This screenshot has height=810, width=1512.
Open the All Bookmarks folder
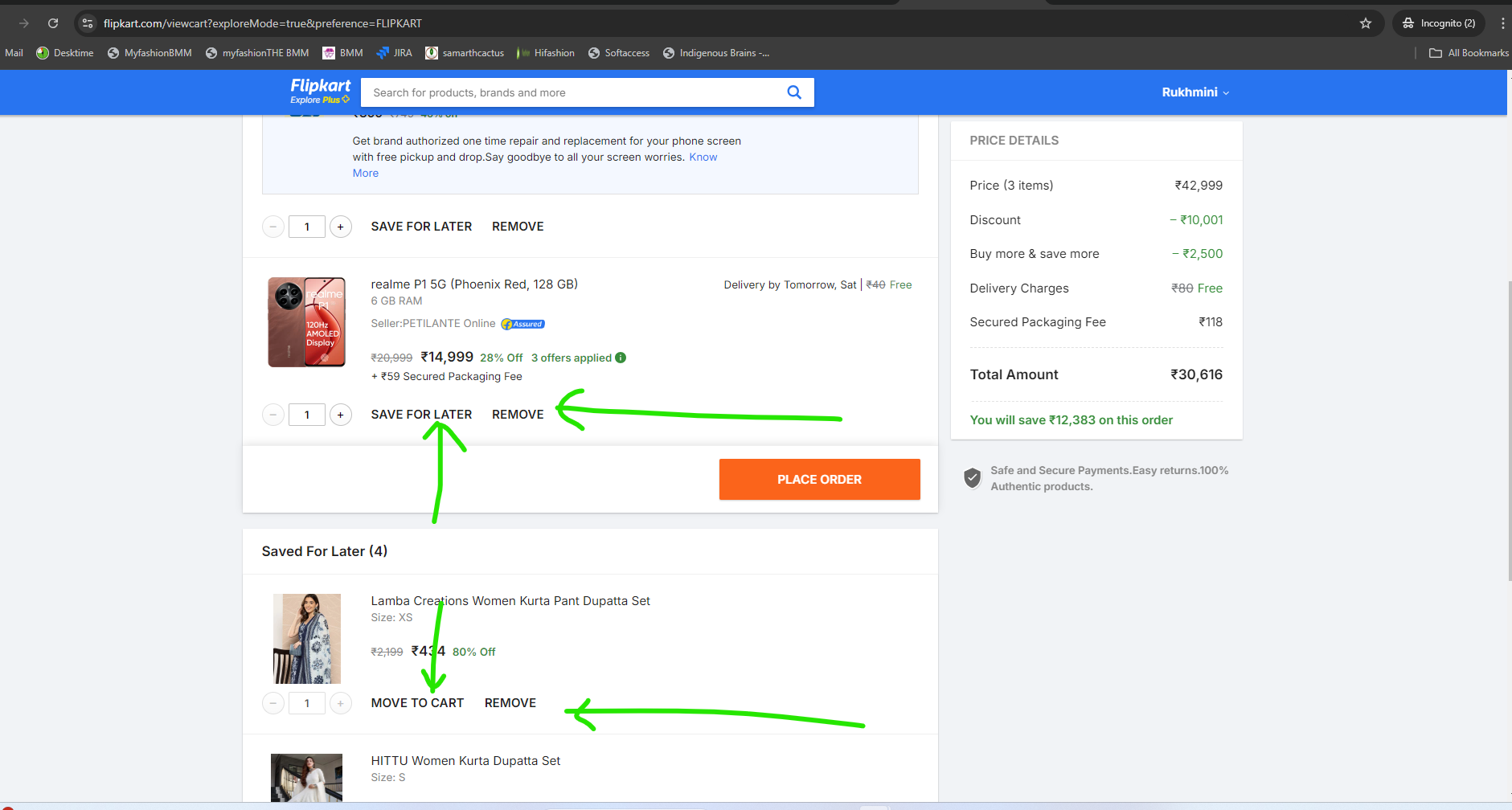coord(1469,53)
